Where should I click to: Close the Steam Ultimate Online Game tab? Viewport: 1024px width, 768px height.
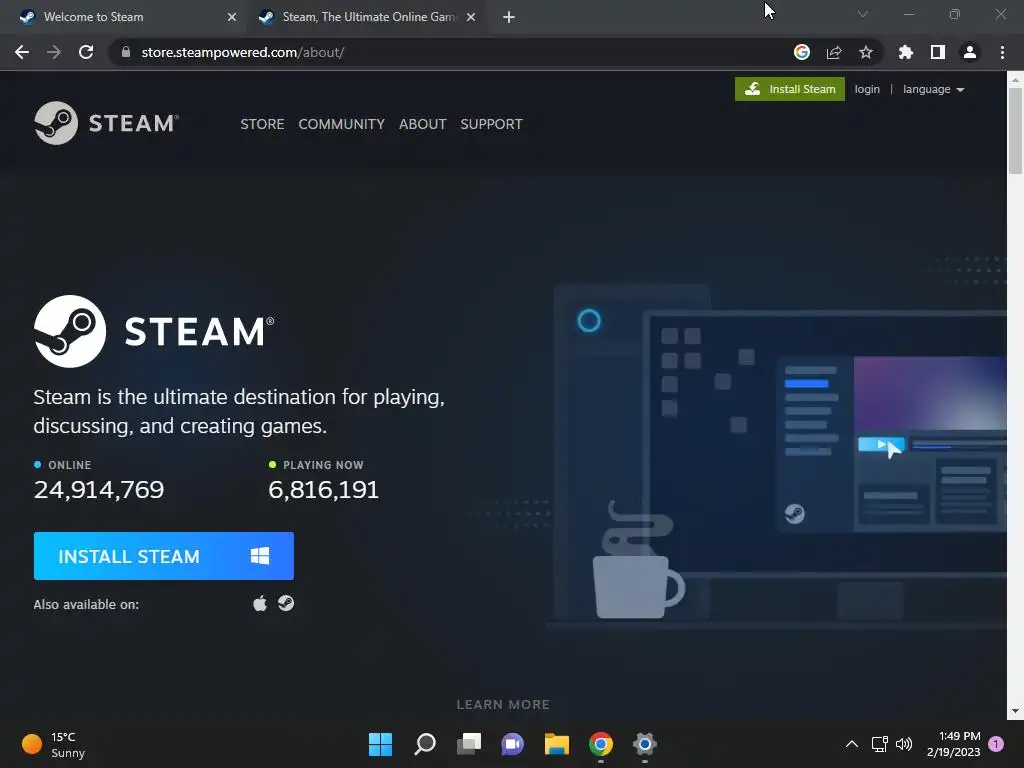click(x=471, y=17)
